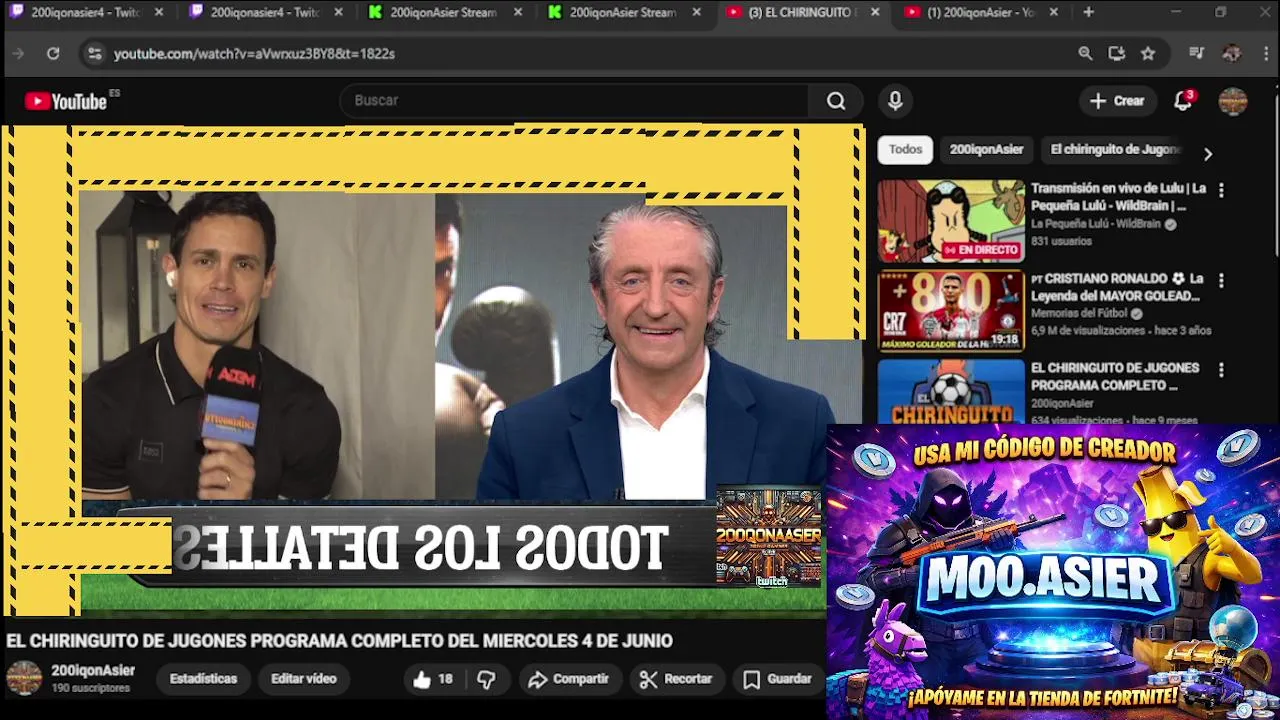
Task: Visit Memorias del Fútbol channel
Action: pyautogui.click(x=1080, y=313)
